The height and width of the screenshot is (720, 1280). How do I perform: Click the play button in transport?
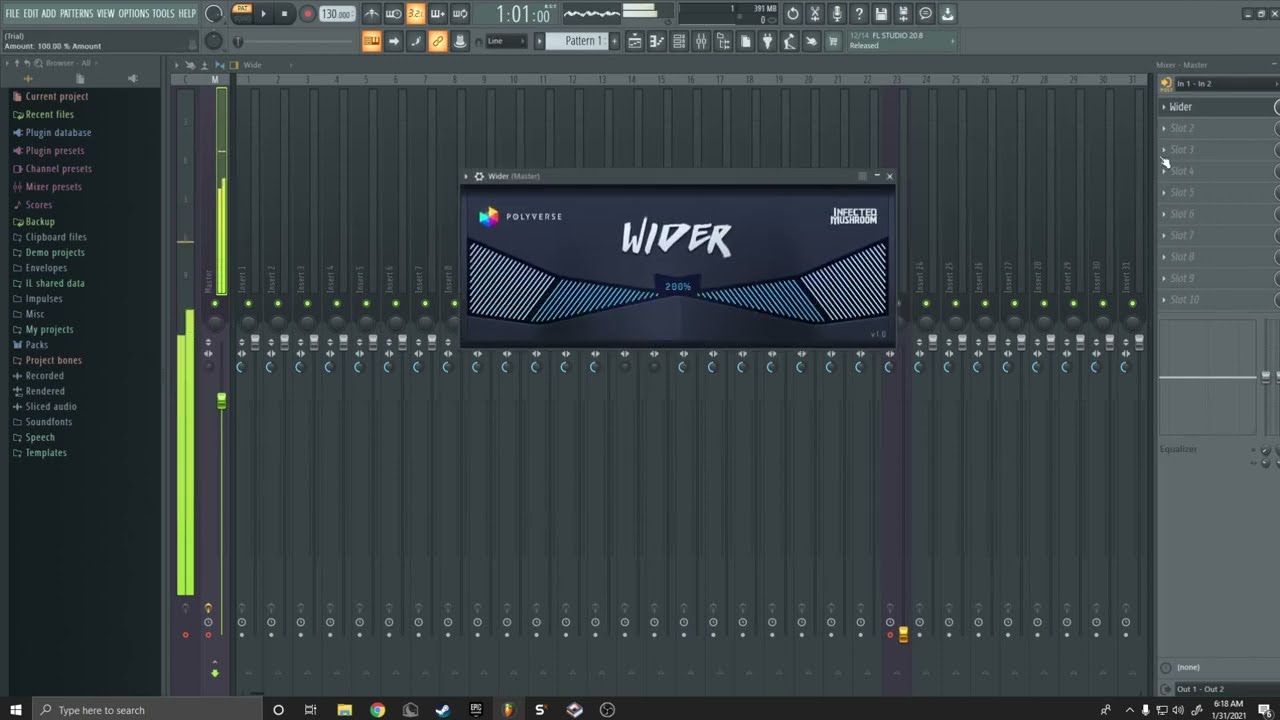(x=264, y=14)
